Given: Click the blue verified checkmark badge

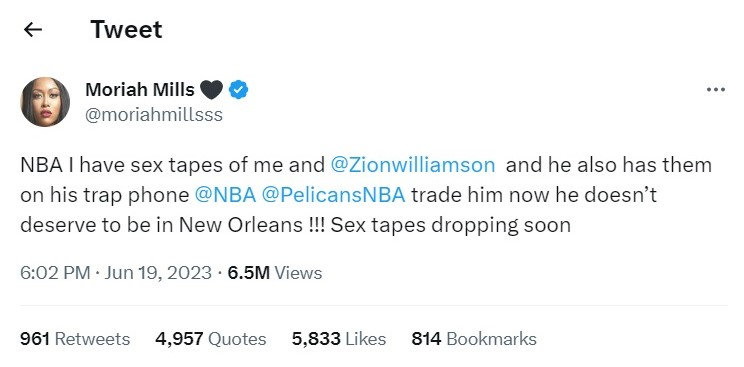Looking at the screenshot, I should (239, 89).
